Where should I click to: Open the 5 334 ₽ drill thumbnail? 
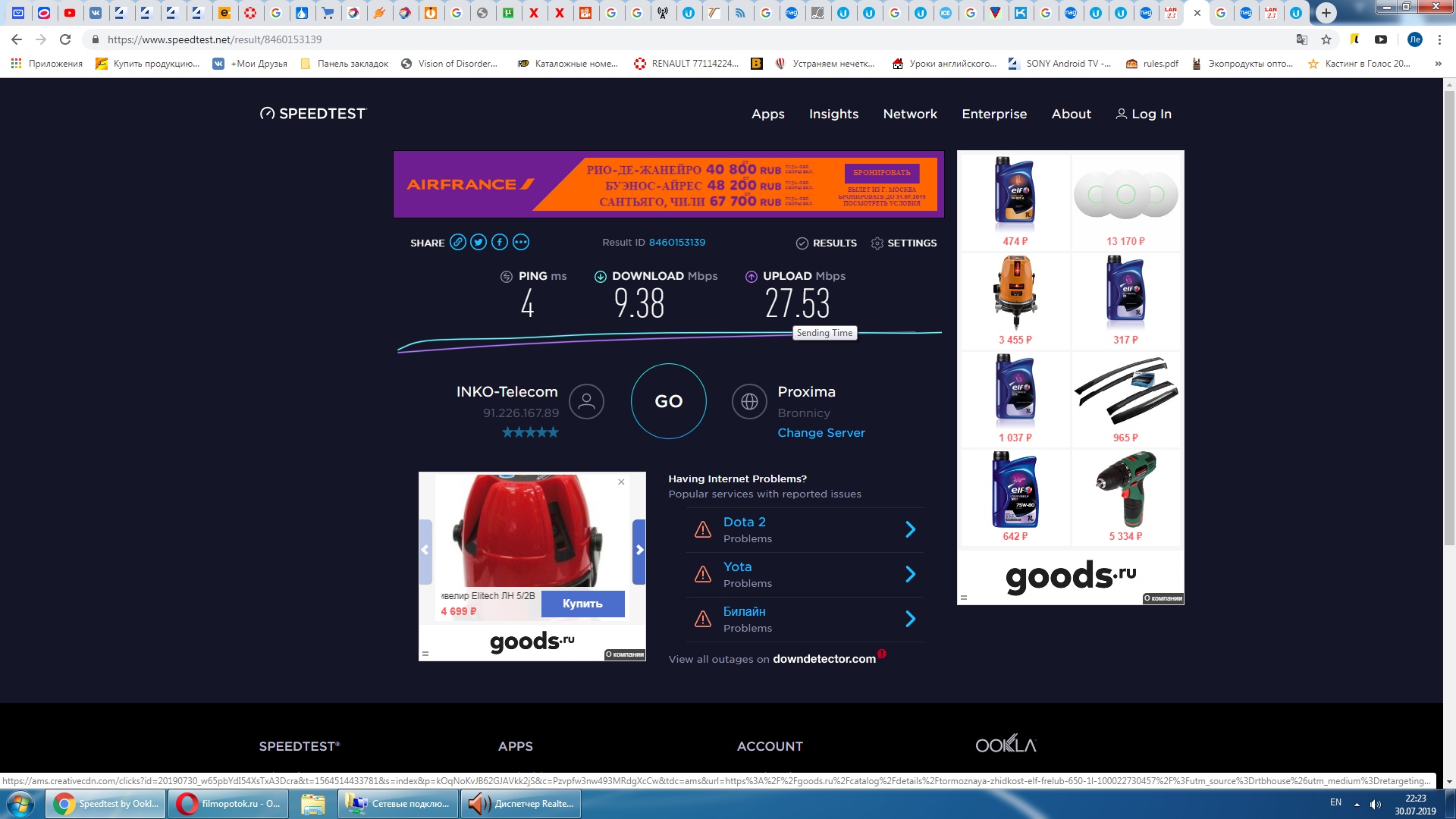[1126, 497]
